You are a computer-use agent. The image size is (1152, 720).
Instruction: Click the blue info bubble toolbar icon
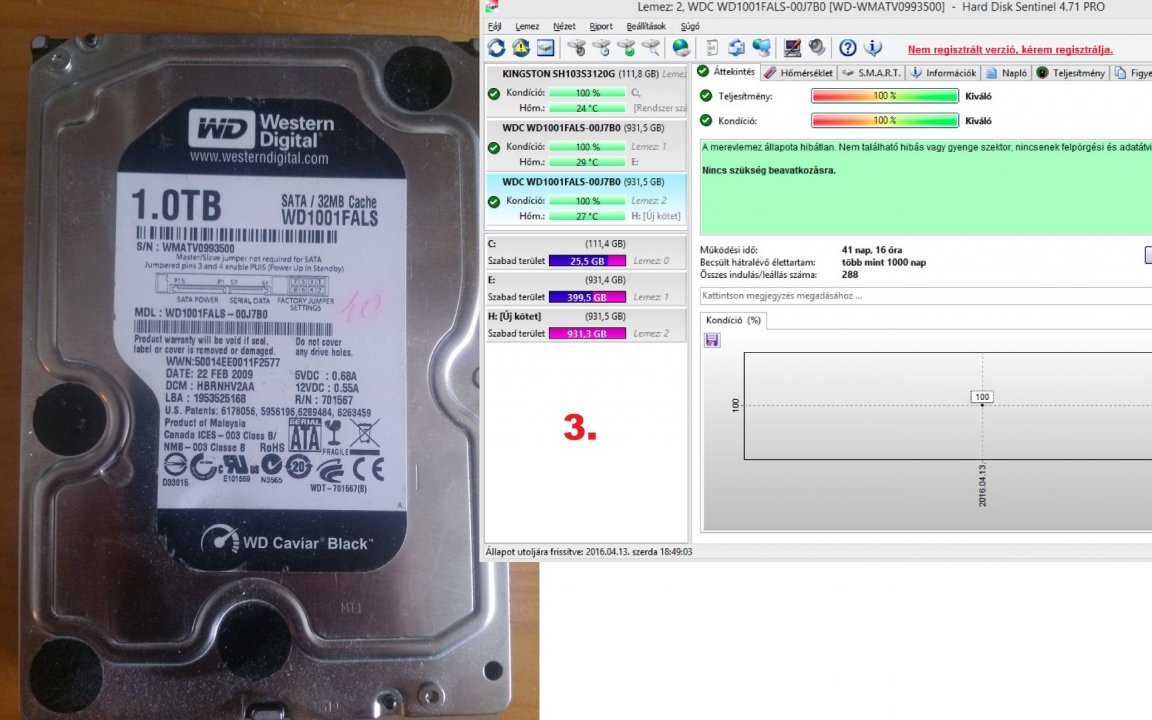tap(872, 48)
